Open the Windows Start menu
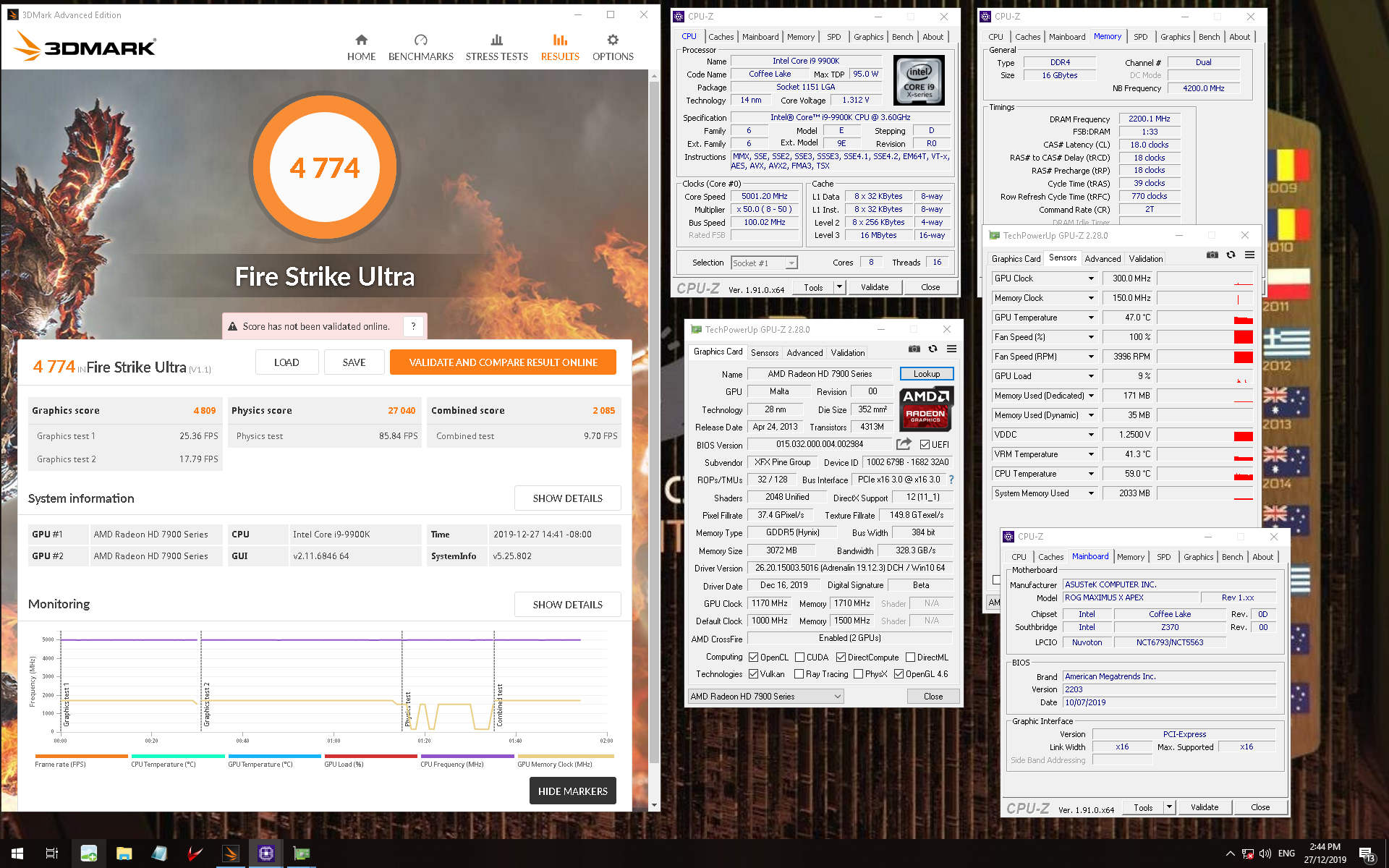The width and height of the screenshot is (1389, 868). [17, 854]
